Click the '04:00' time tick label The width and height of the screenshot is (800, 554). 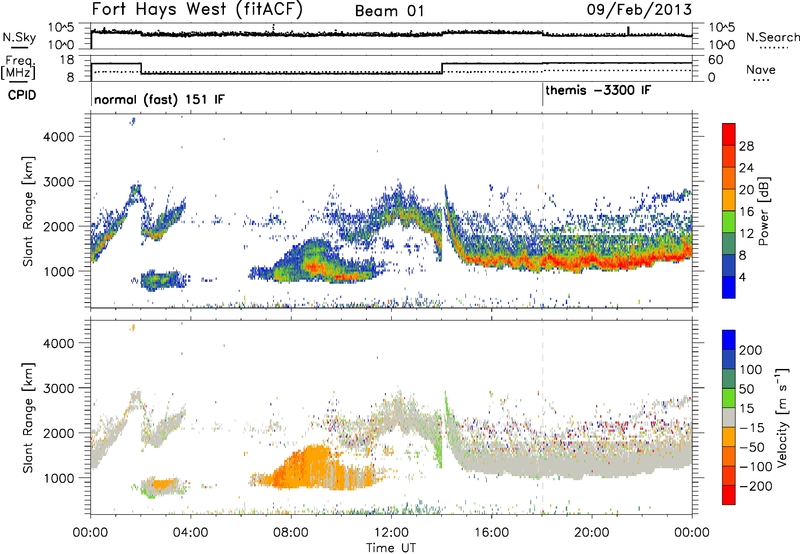(190, 533)
